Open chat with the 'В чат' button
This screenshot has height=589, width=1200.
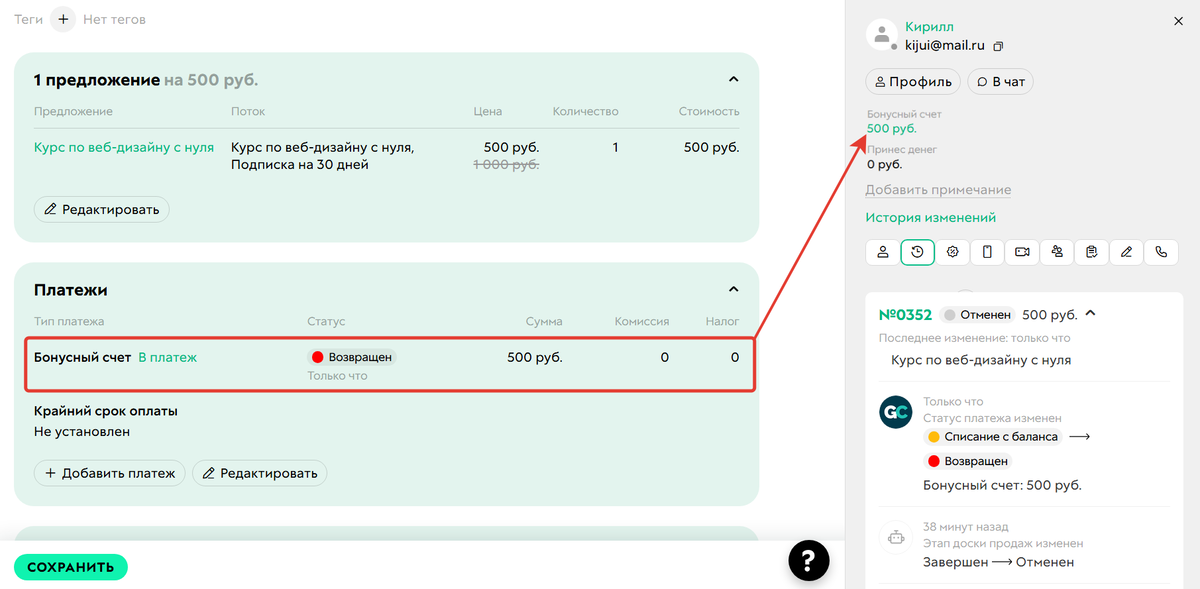click(x=1001, y=82)
